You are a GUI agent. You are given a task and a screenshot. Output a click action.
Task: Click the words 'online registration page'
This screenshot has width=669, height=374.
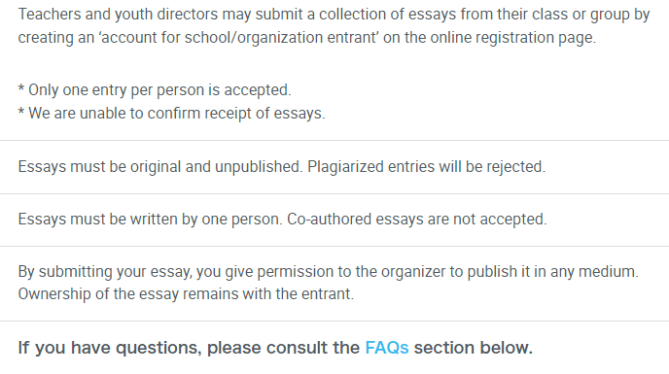point(512,38)
